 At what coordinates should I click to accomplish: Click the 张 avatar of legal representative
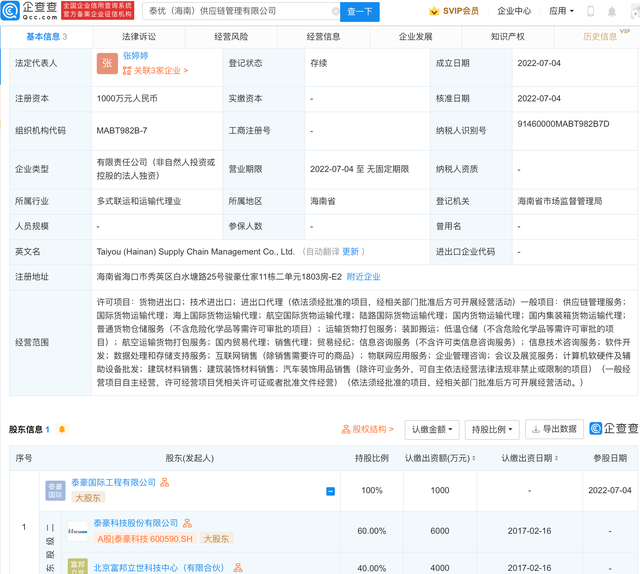tap(107, 64)
